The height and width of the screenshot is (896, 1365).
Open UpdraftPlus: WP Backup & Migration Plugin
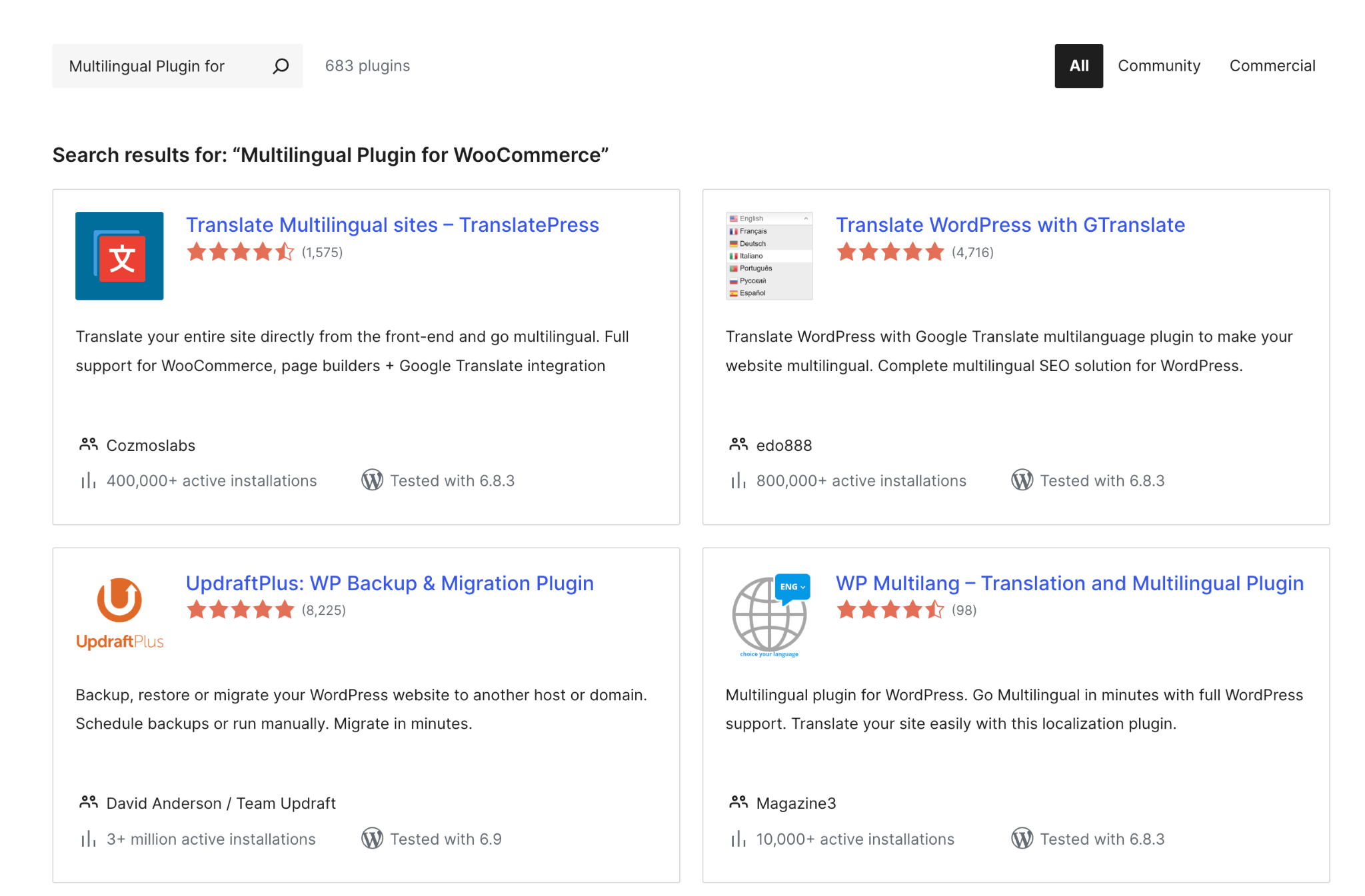pos(389,583)
